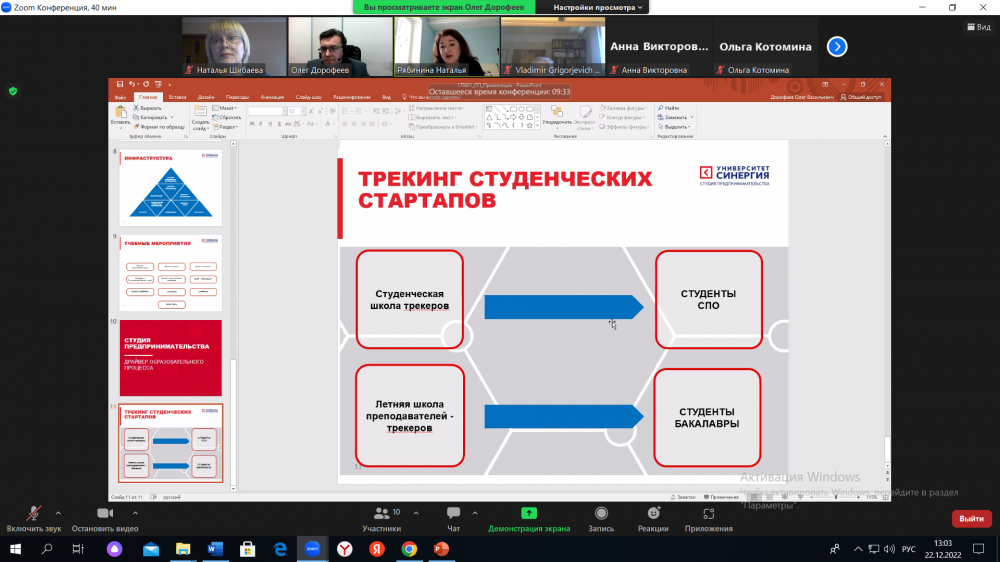
Task: Open the Чат chat panel
Action: pos(453,518)
